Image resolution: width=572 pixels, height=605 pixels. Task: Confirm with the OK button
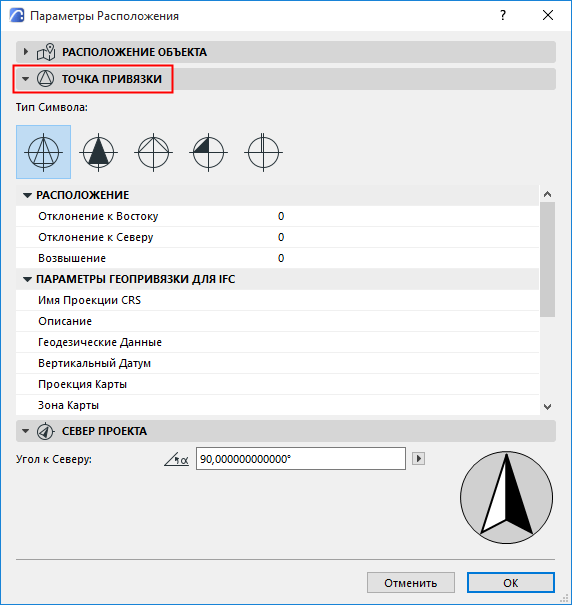[x=511, y=583]
